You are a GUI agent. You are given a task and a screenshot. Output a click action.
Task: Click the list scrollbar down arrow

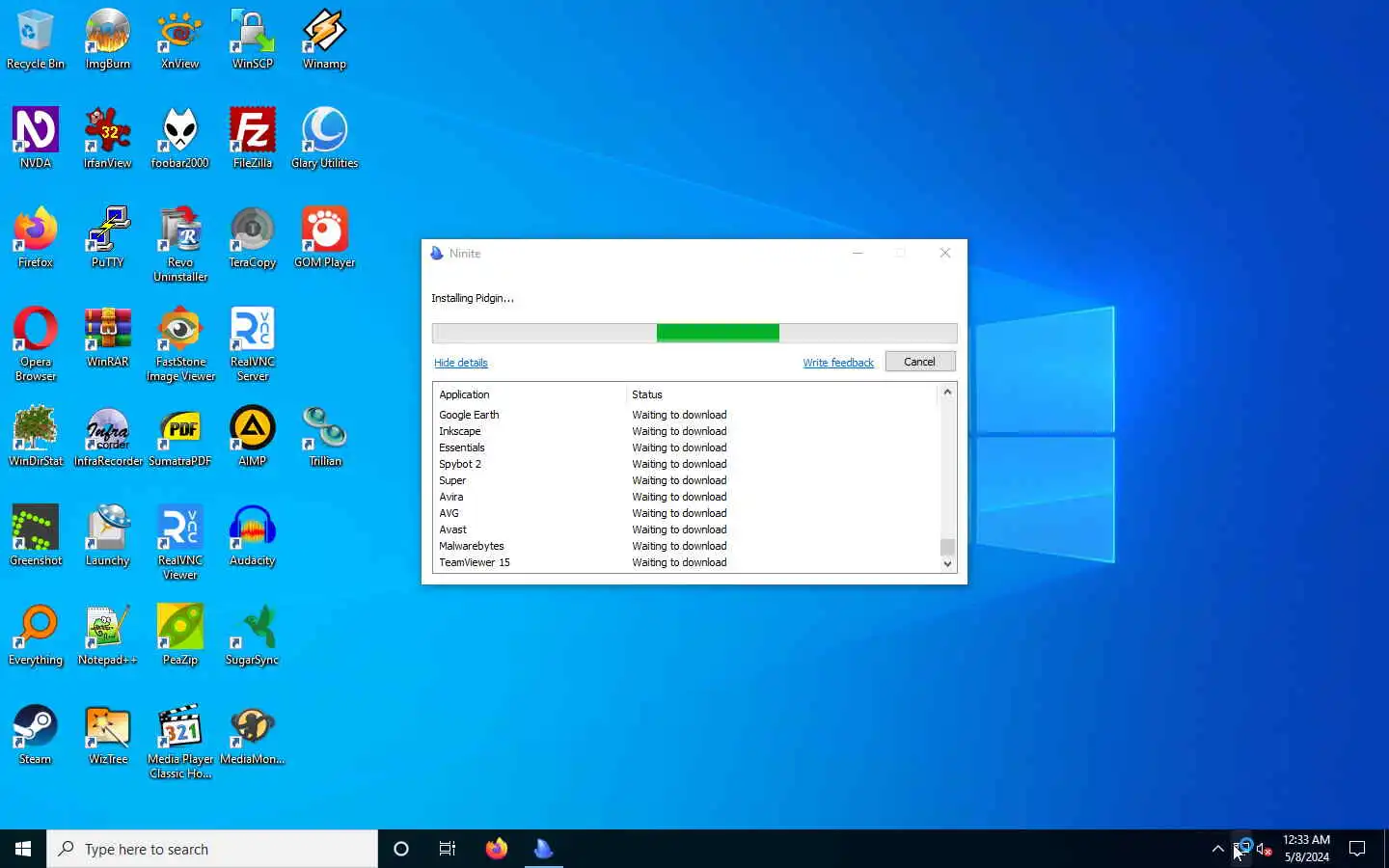click(947, 564)
